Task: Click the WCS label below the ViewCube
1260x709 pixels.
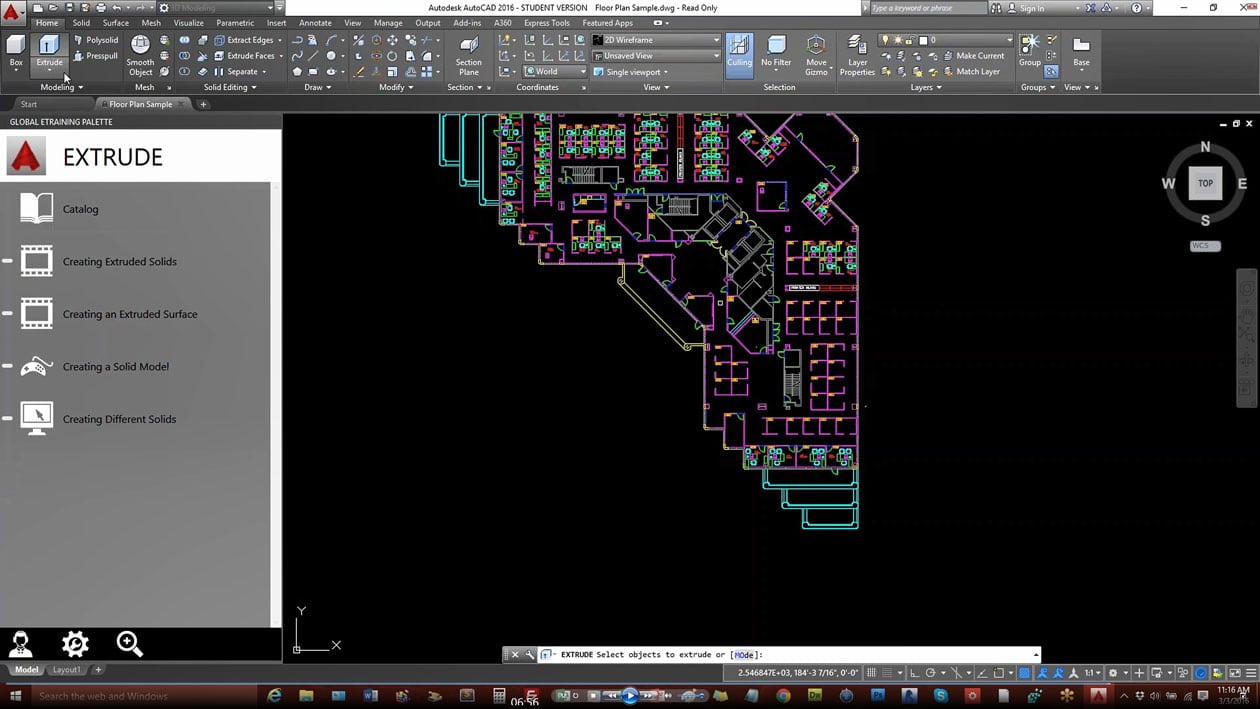Action: click(x=1204, y=246)
